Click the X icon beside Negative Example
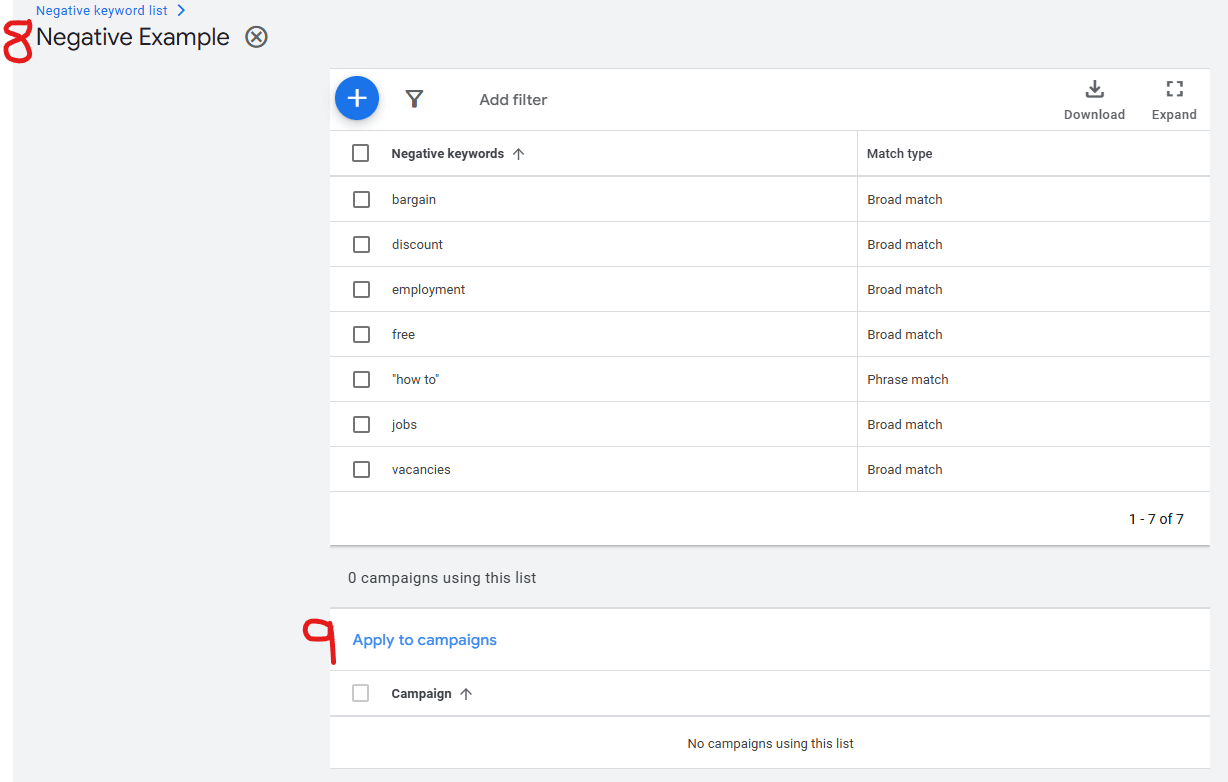Viewport: 1228px width, 782px height. (x=257, y=37)
